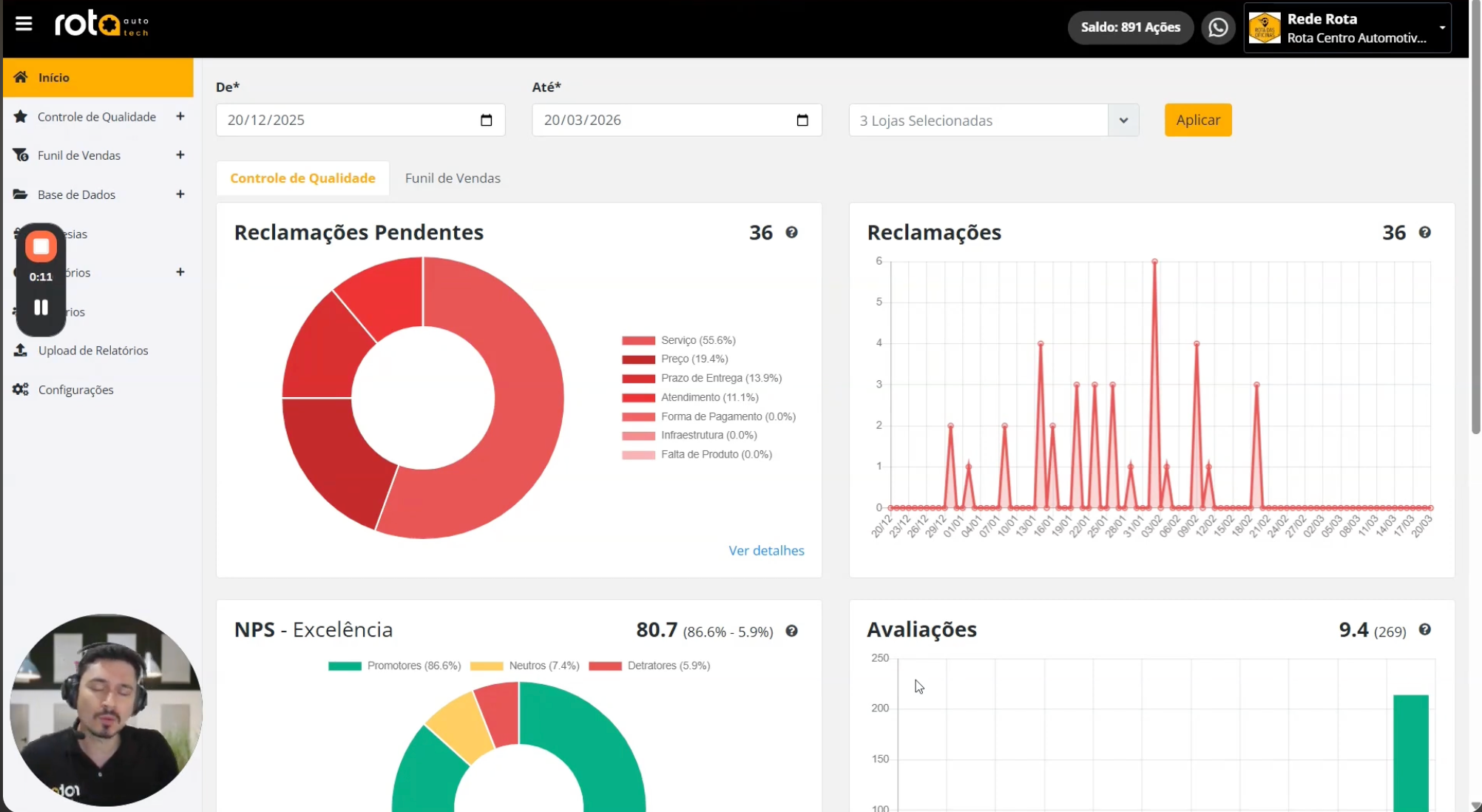Click the Rota auto tech logo

pos(102,24)
